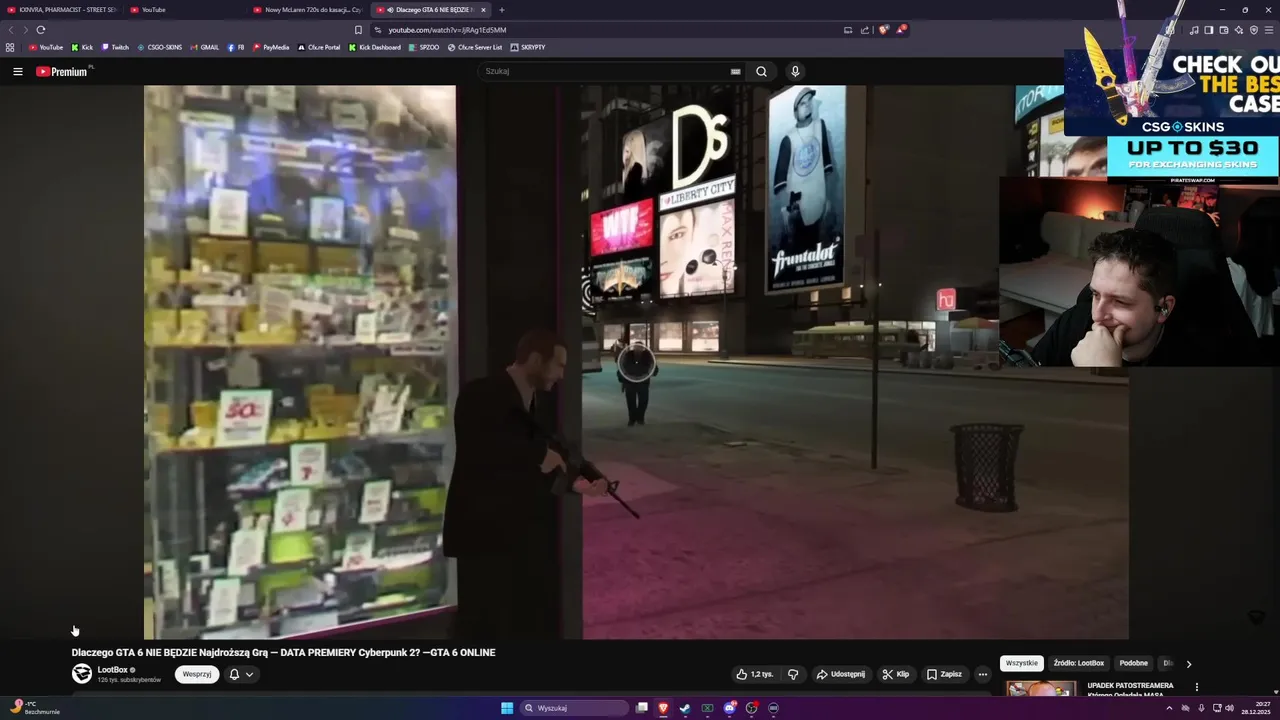Go back using the browser back arrow

click(11, 30)
